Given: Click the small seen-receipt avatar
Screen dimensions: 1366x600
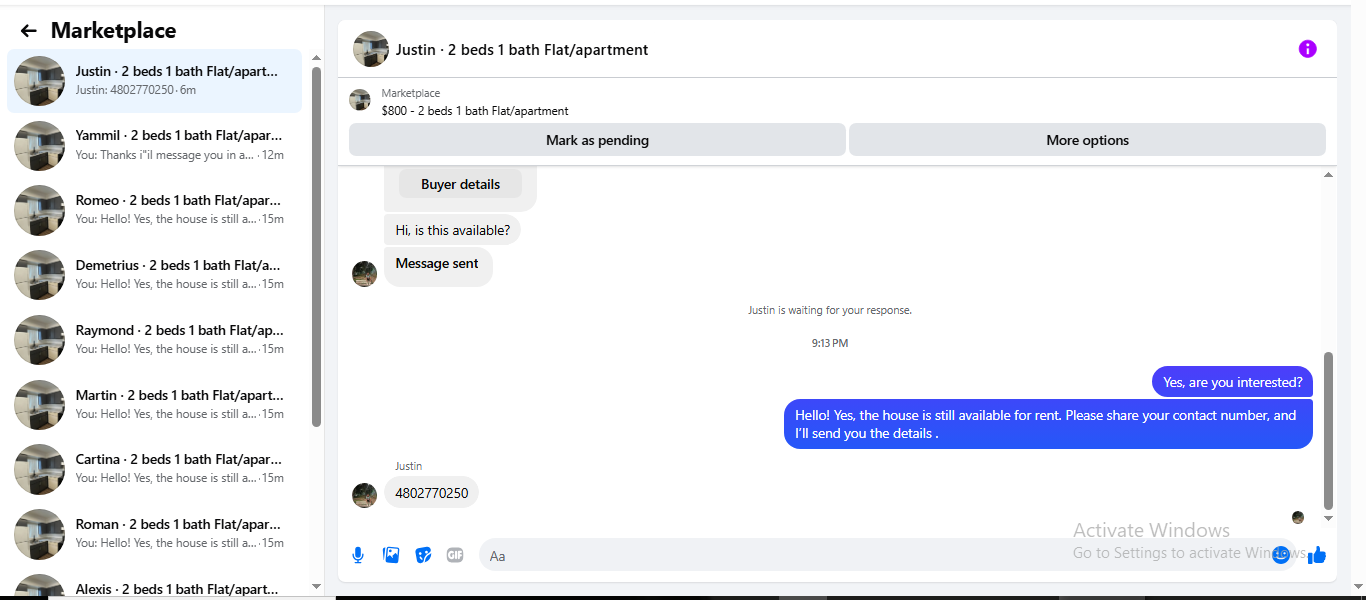Looking at the screenshot, I should (1298, 518).
